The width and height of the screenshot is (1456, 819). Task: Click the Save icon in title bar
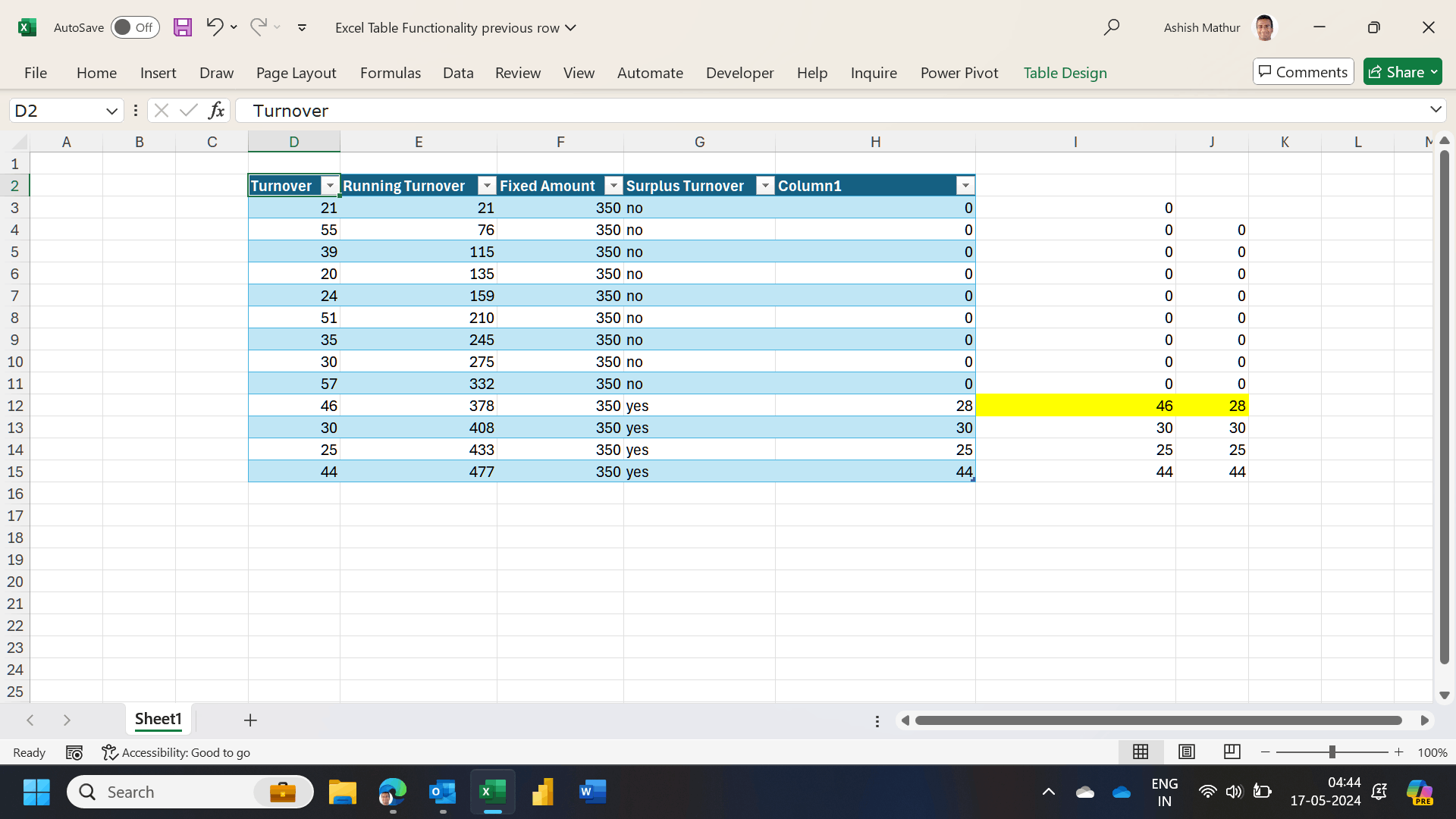coord(182,27)
